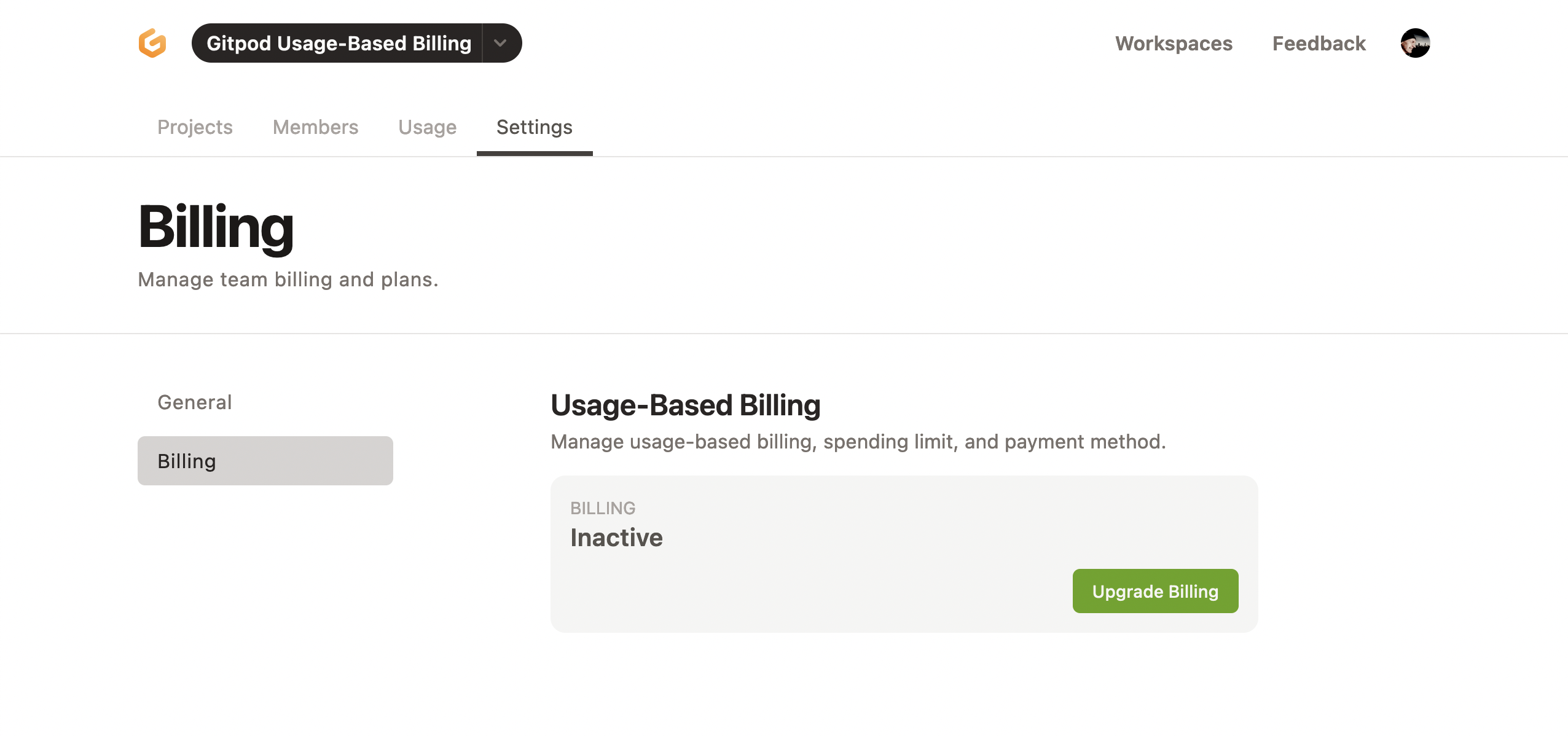Open the Workspaces page
1568x736 pixels.
(1174, 43)
